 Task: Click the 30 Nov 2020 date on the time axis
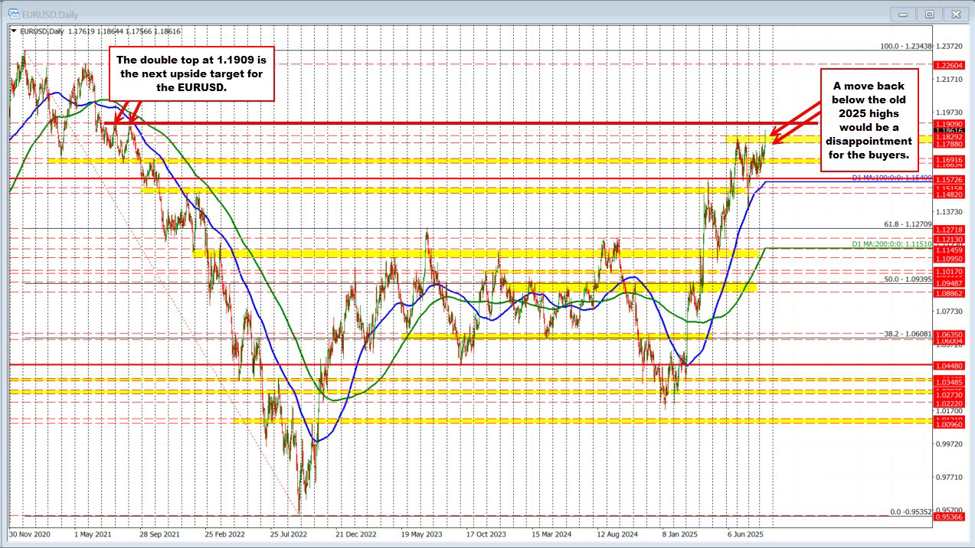tap(30, 534)
